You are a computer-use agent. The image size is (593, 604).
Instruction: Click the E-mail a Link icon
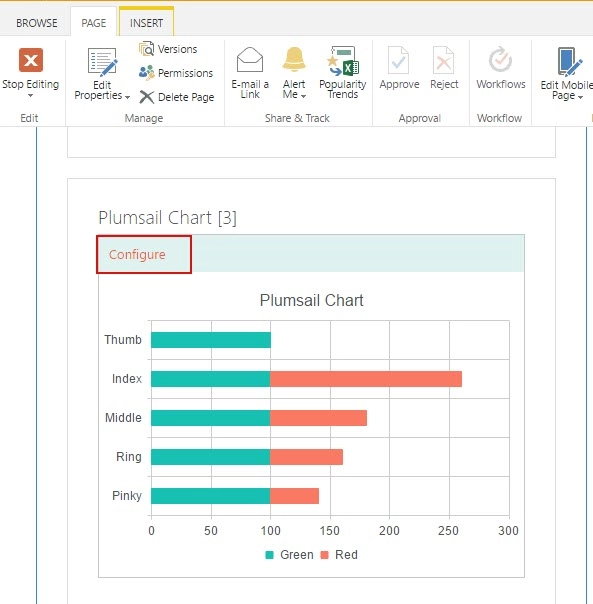(x=250, y=60)
